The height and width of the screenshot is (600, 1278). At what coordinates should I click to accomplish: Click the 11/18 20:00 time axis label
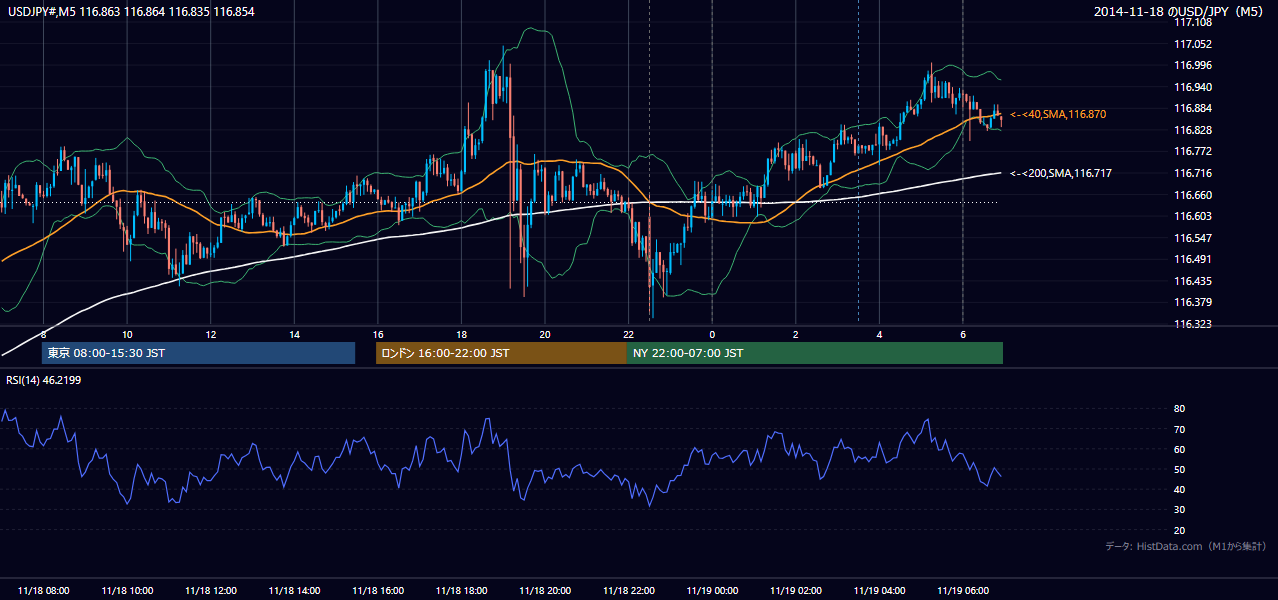545,591
